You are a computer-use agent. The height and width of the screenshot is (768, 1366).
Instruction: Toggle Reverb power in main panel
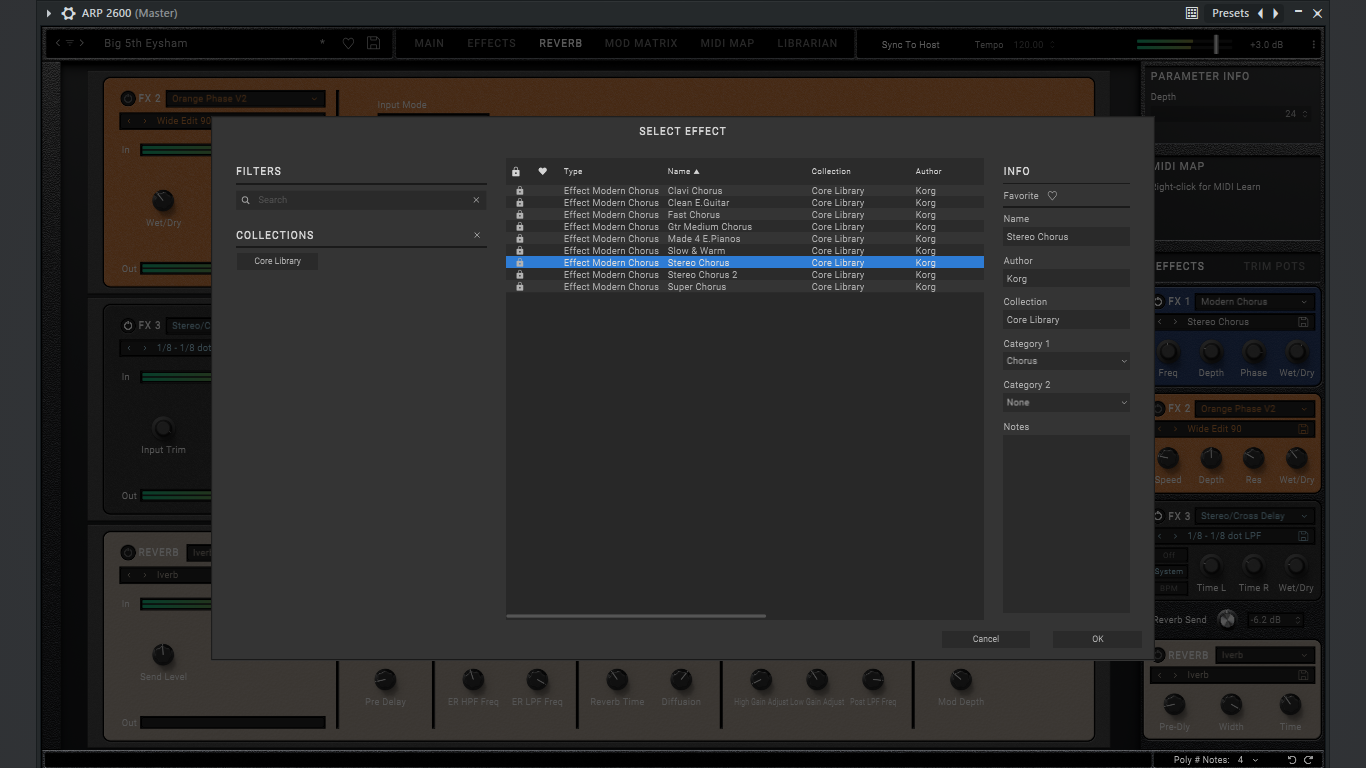click(127, 552)
